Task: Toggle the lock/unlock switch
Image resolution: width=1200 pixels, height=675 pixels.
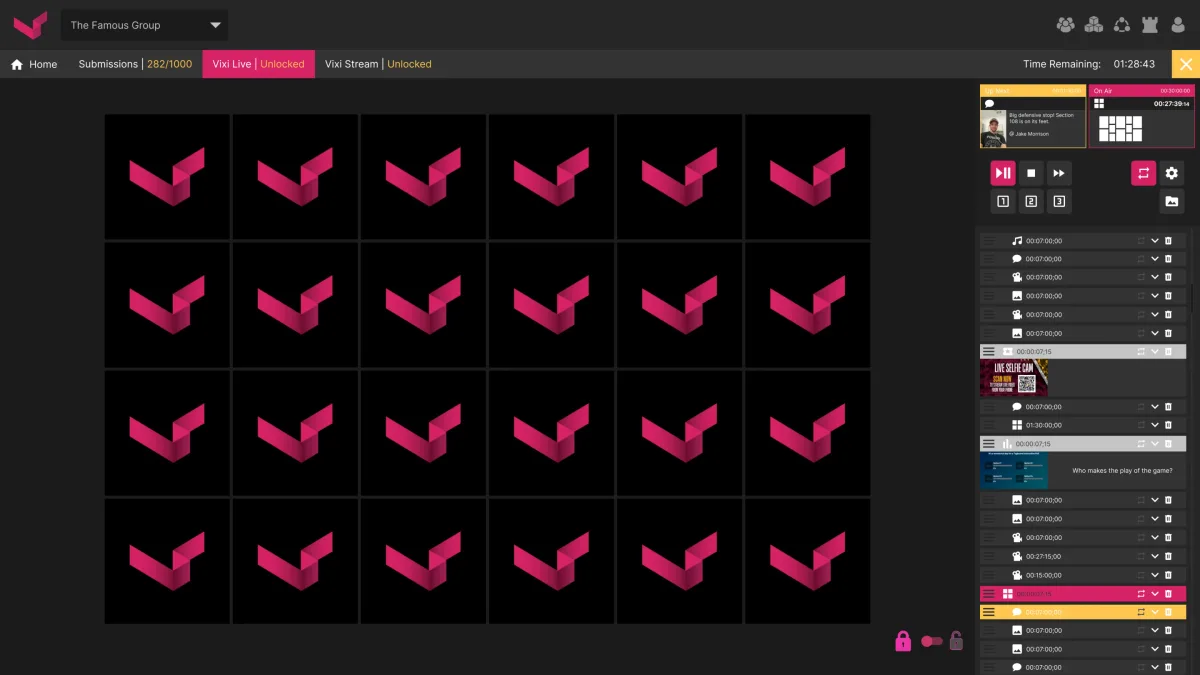Action: (x=931, y=642)
